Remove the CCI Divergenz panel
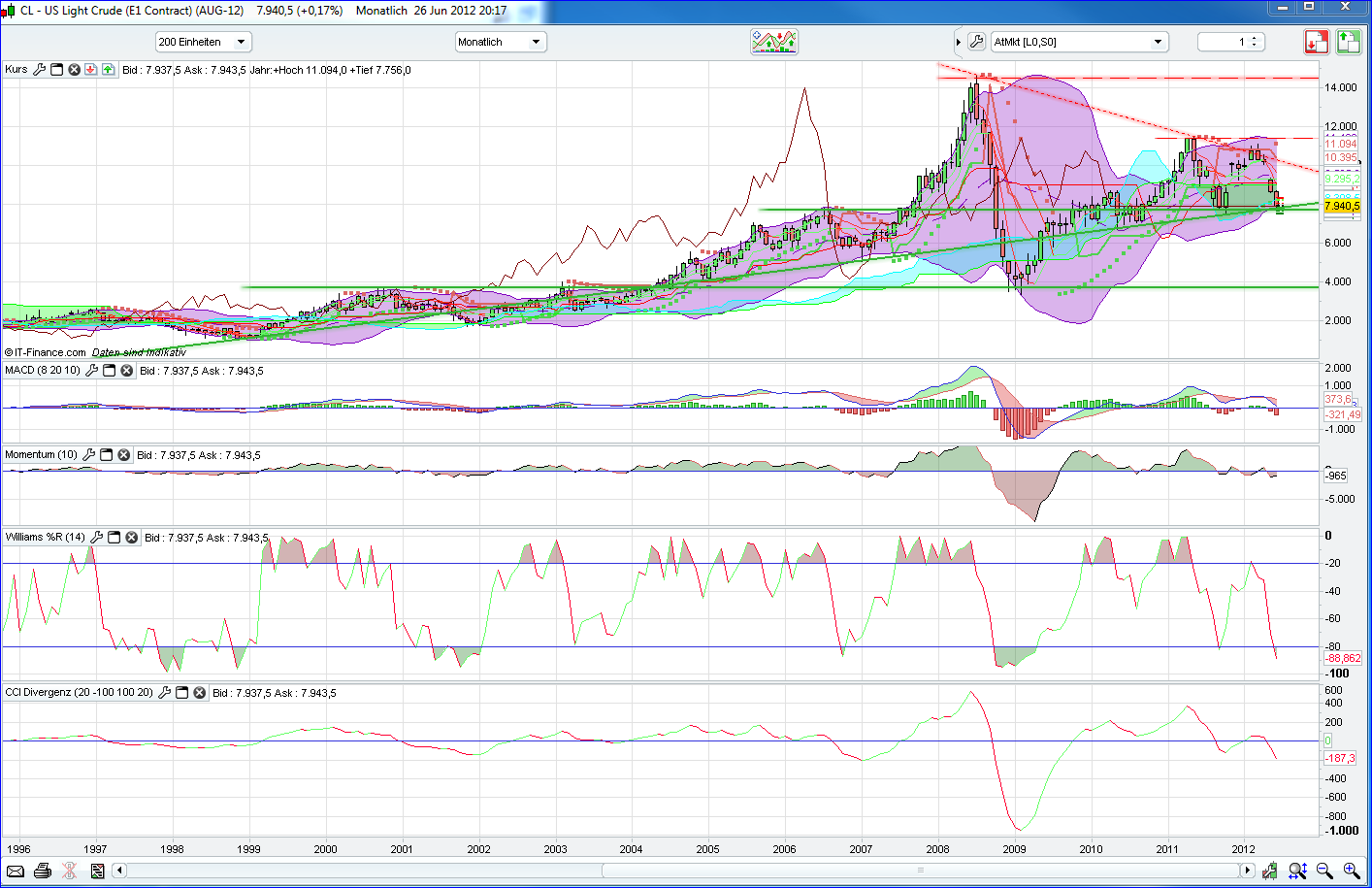The image size is (1372, 888). pos(200,693)
